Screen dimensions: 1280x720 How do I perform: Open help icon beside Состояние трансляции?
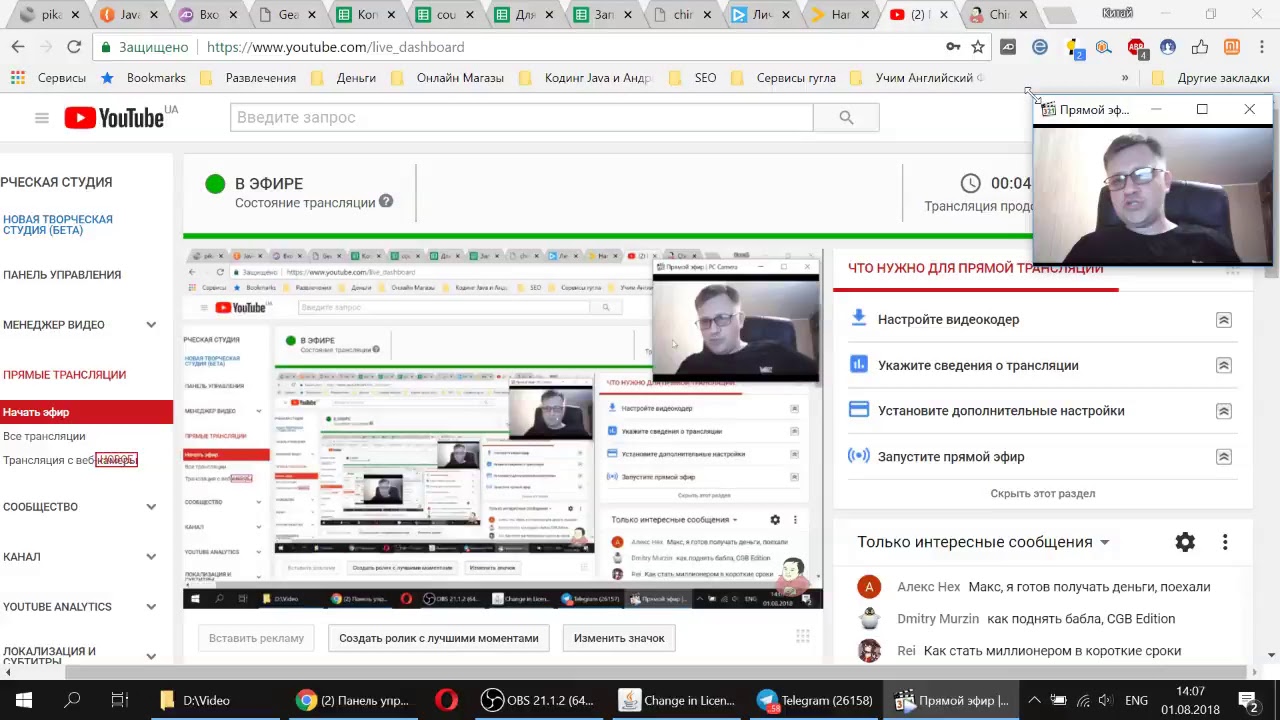386,201
